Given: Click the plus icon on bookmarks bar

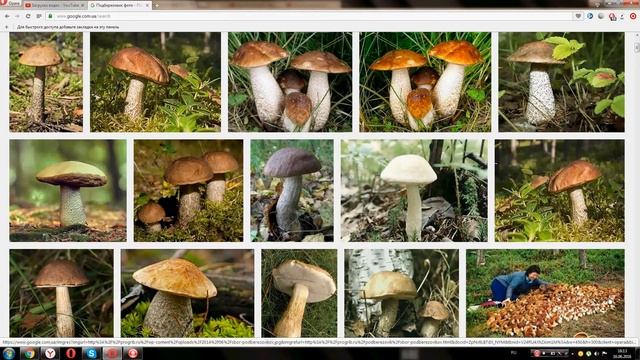Looking at the screenshot, I should pyautogui.click(x=6, y=27).
